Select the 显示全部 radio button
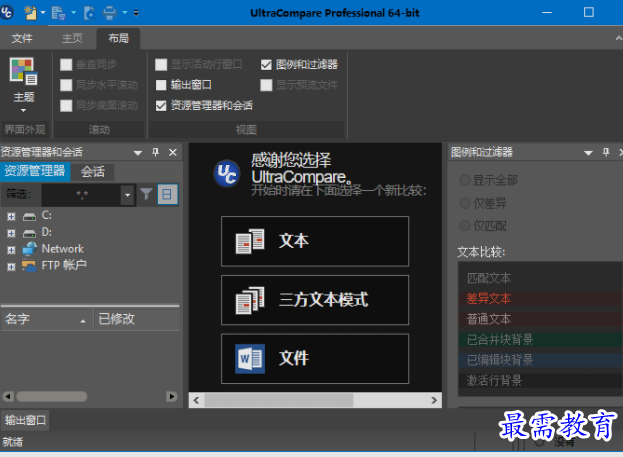Viewport: 623px width, 457px height. pos(465,180)
